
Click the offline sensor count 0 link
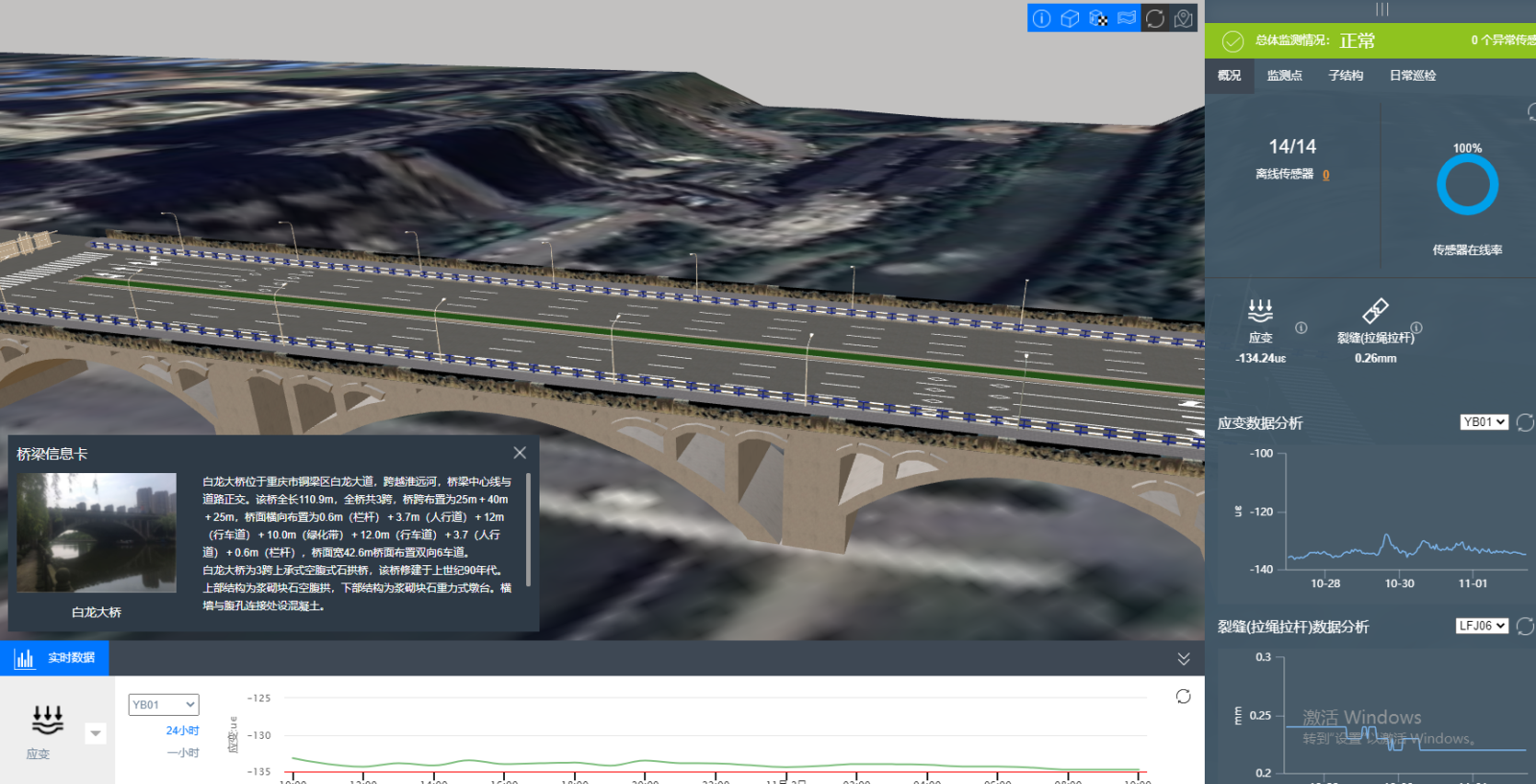tap(1326, 175)
